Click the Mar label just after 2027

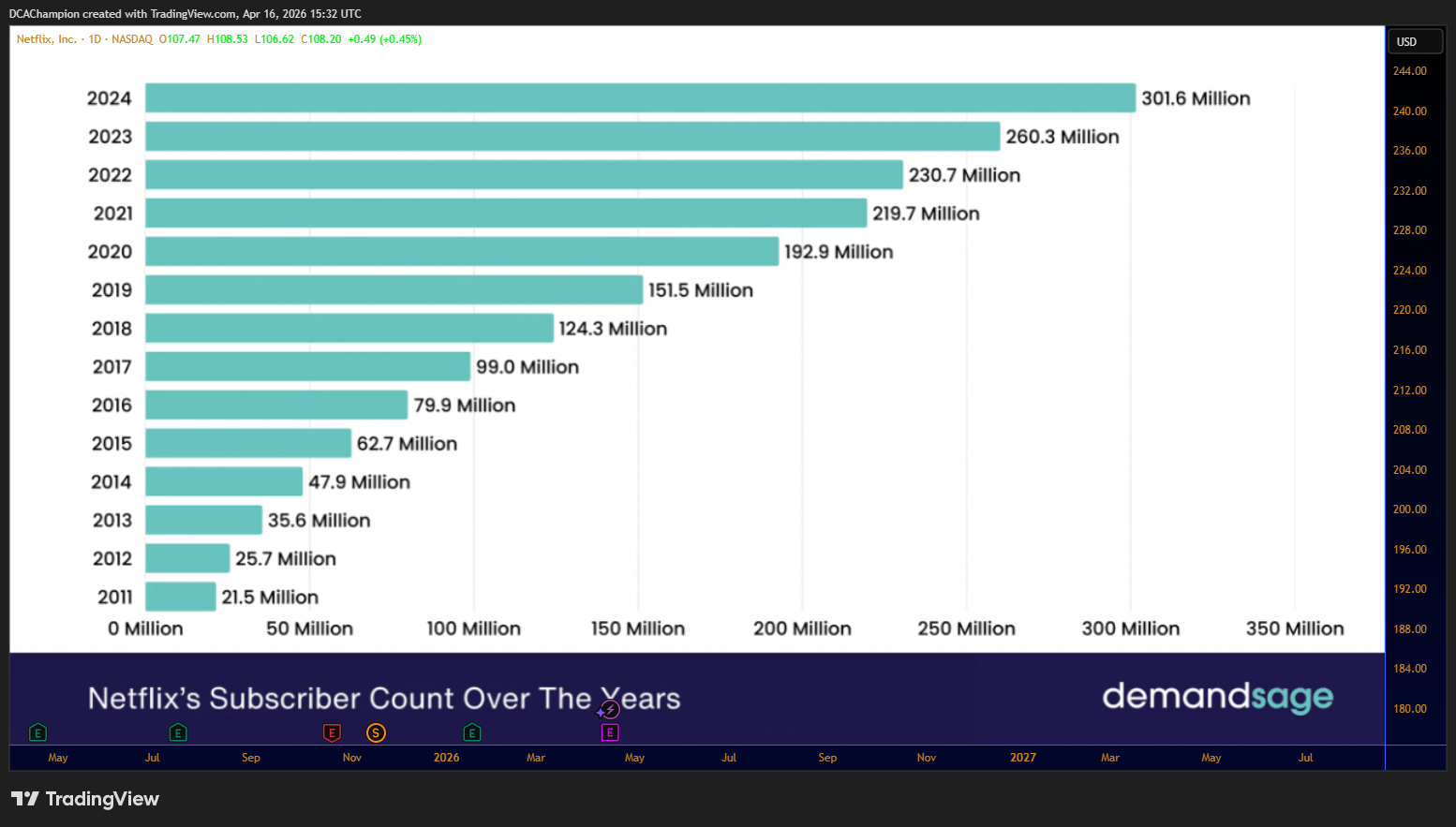pyautogui.click(x=1110, y=758)
